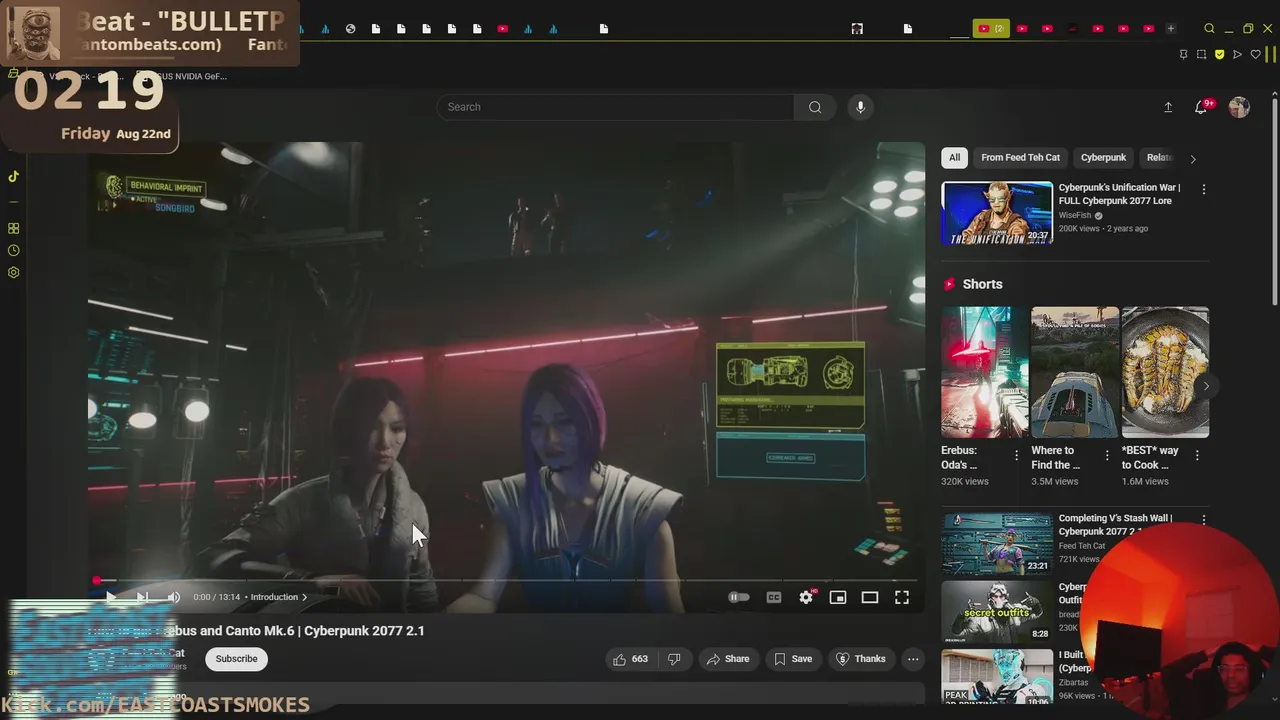Image resolution: width=1280 pixels, height=720 pixels.
Task: Play the video with the play button
Action: pos(110,597)
